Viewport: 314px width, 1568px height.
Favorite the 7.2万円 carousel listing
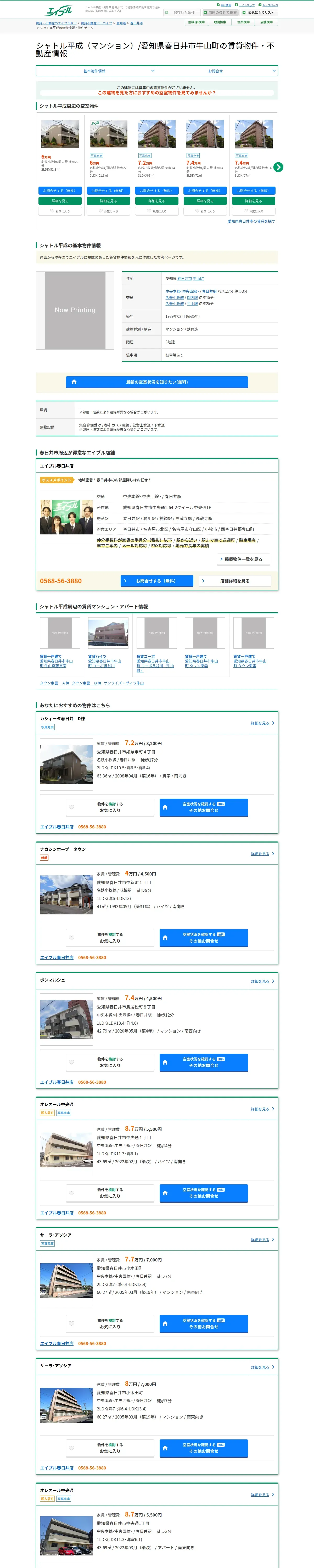coord(157,211)
